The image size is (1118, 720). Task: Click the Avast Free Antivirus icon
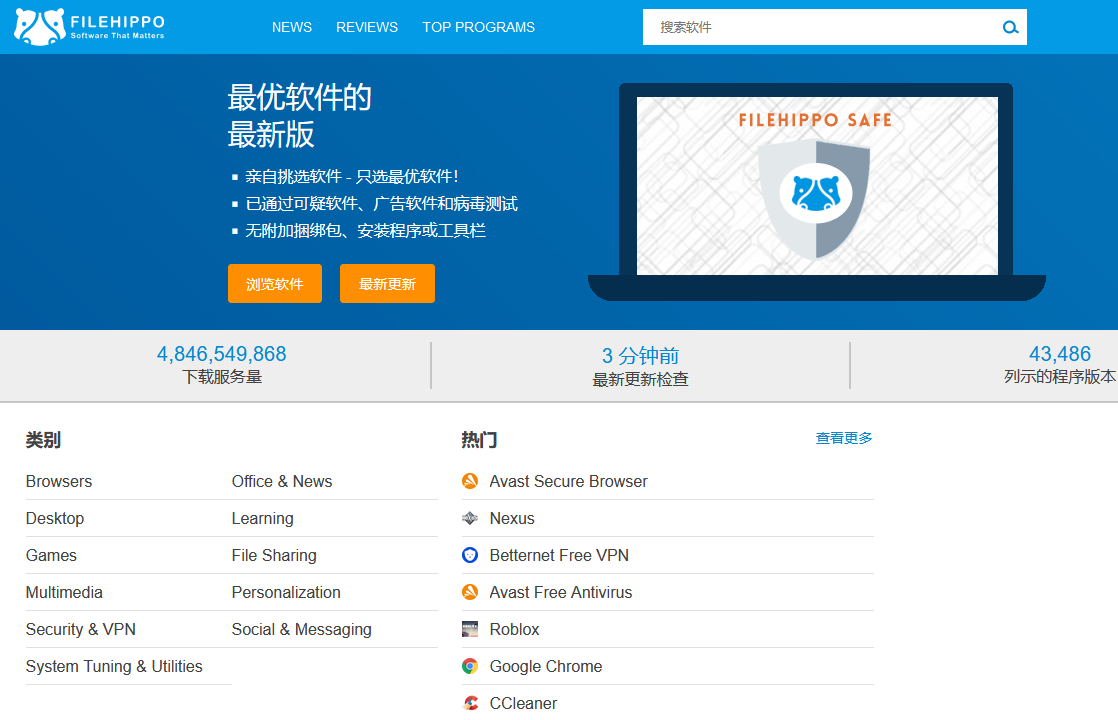470,592
